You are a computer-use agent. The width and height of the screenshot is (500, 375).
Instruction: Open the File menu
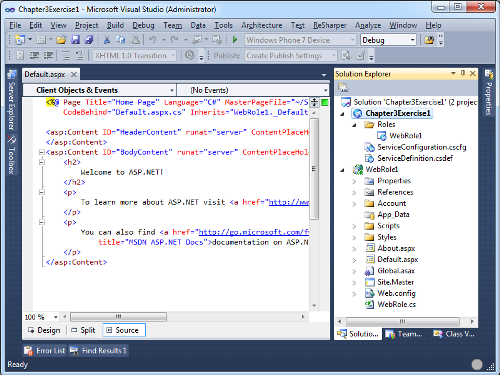click(x=15, y=25)
